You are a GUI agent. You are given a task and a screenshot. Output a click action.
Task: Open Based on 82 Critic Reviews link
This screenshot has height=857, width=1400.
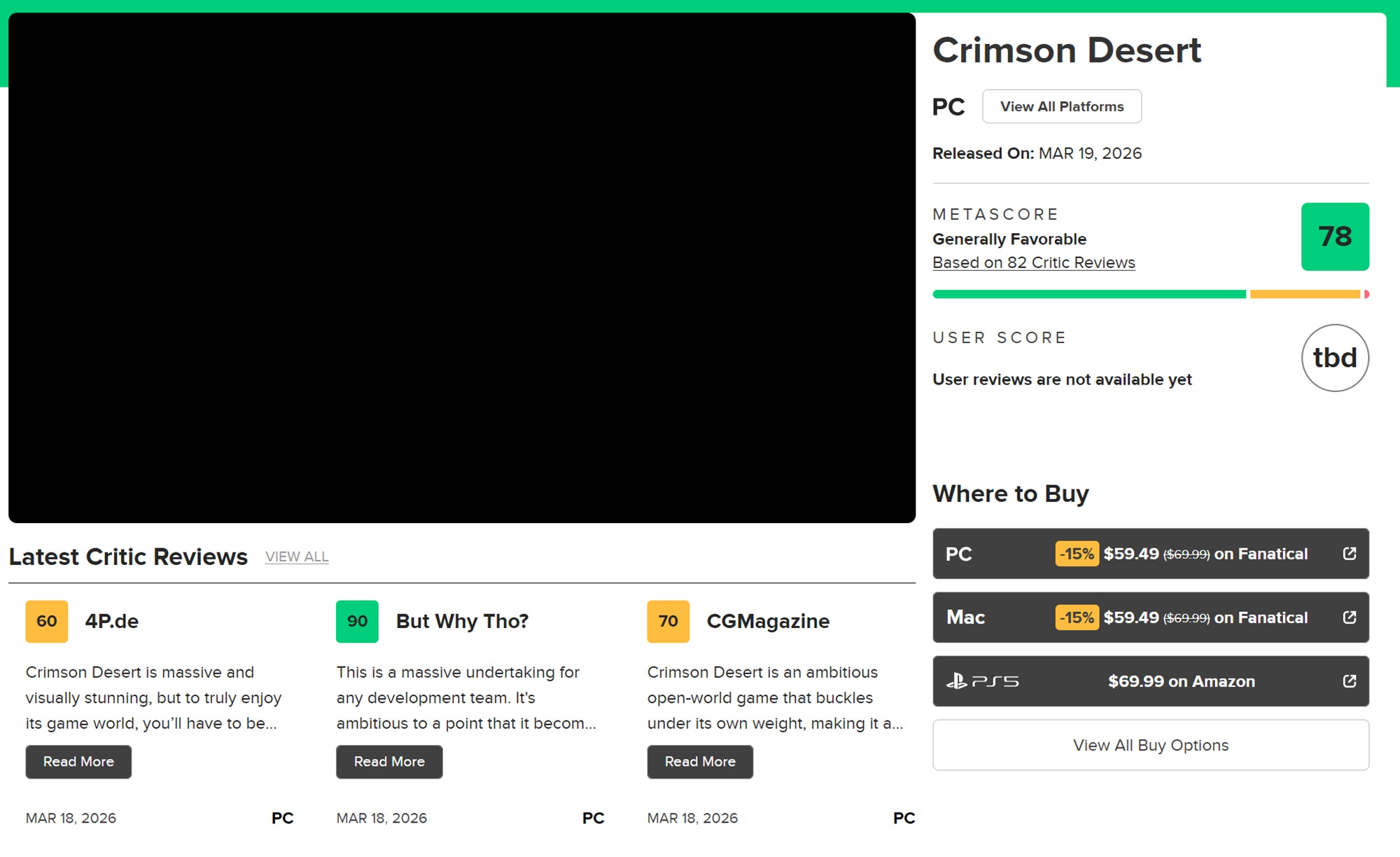coord(1033,263)
